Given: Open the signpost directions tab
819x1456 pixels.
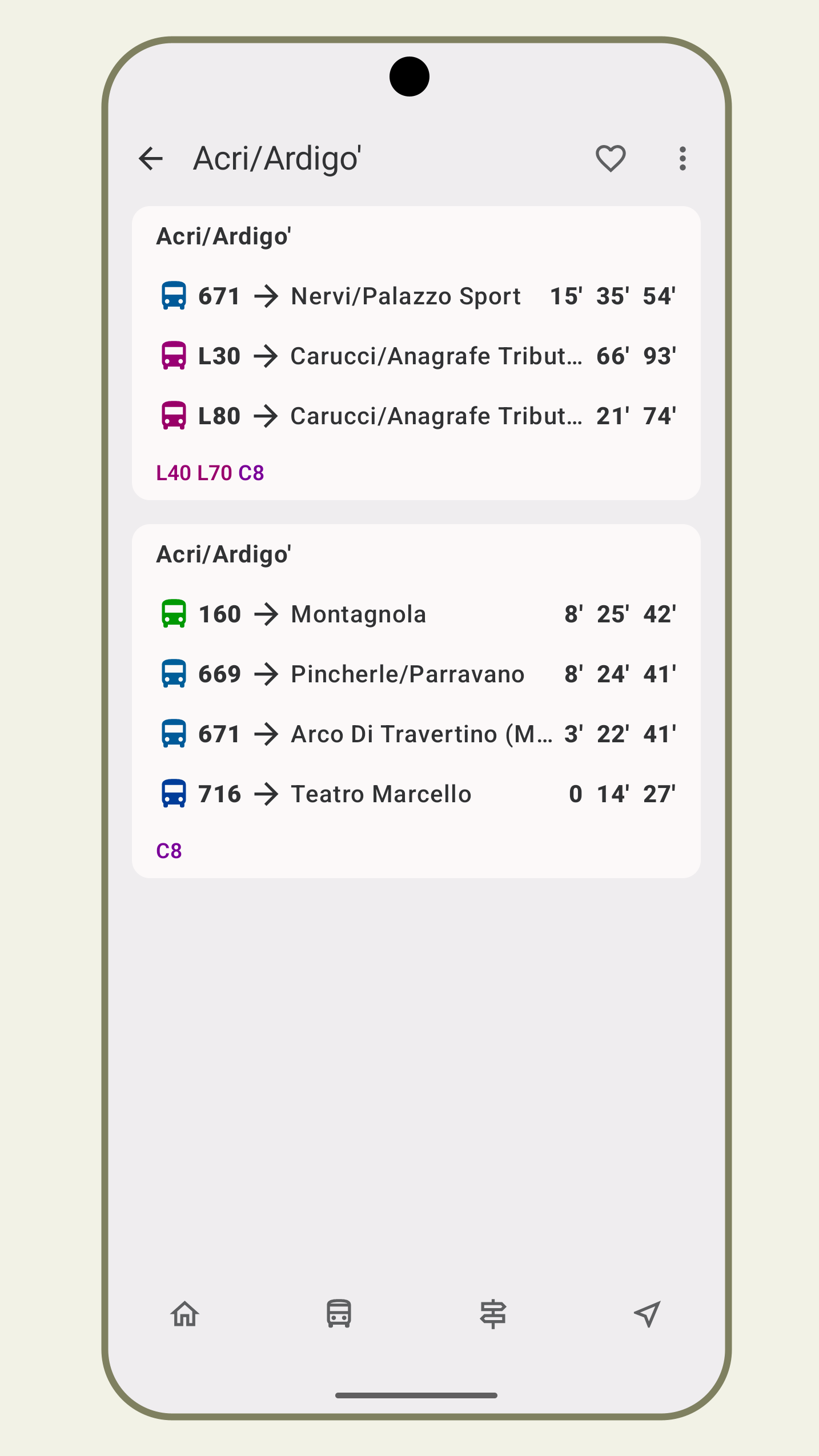Looking at the screenshot, I should 493,1314.
